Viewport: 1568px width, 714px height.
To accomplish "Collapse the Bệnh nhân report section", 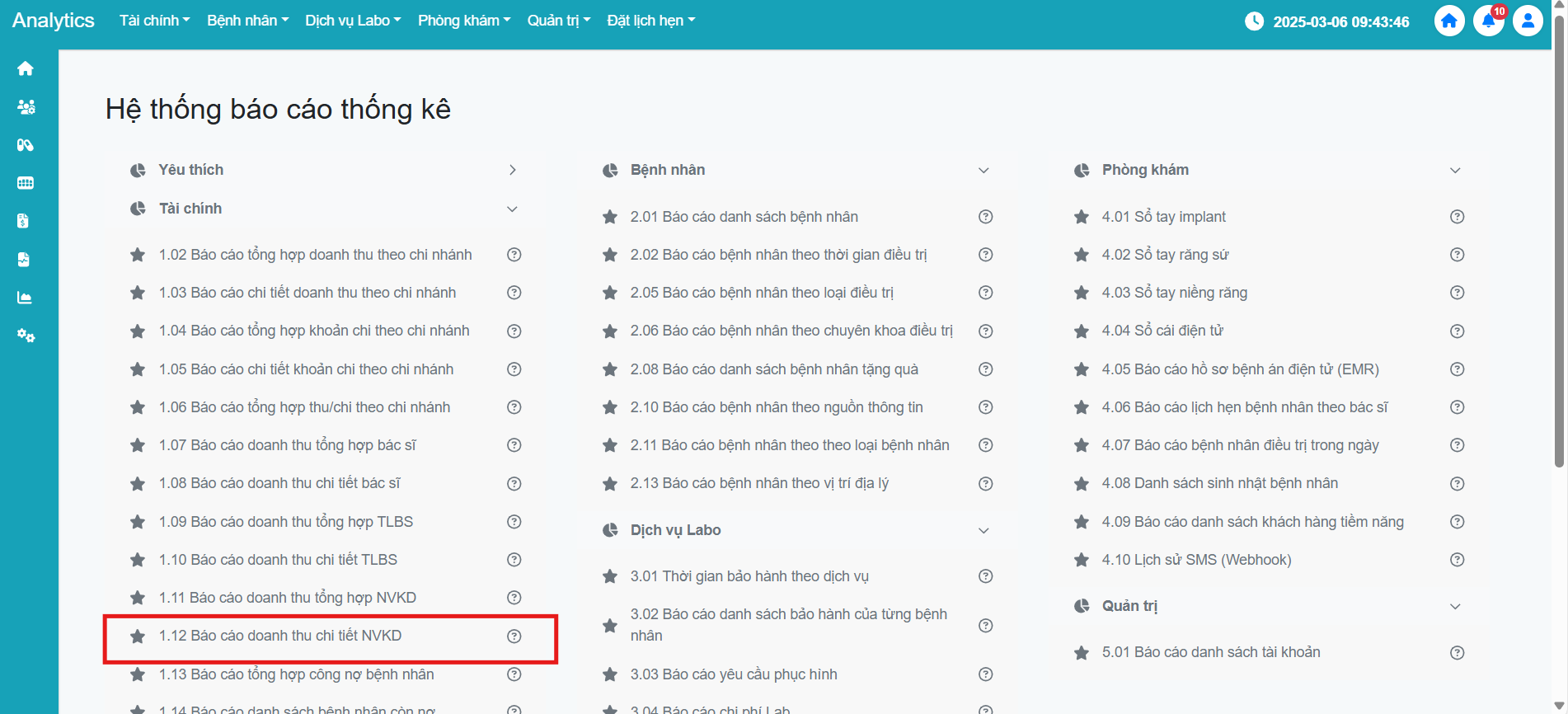I will click(983, 170).
